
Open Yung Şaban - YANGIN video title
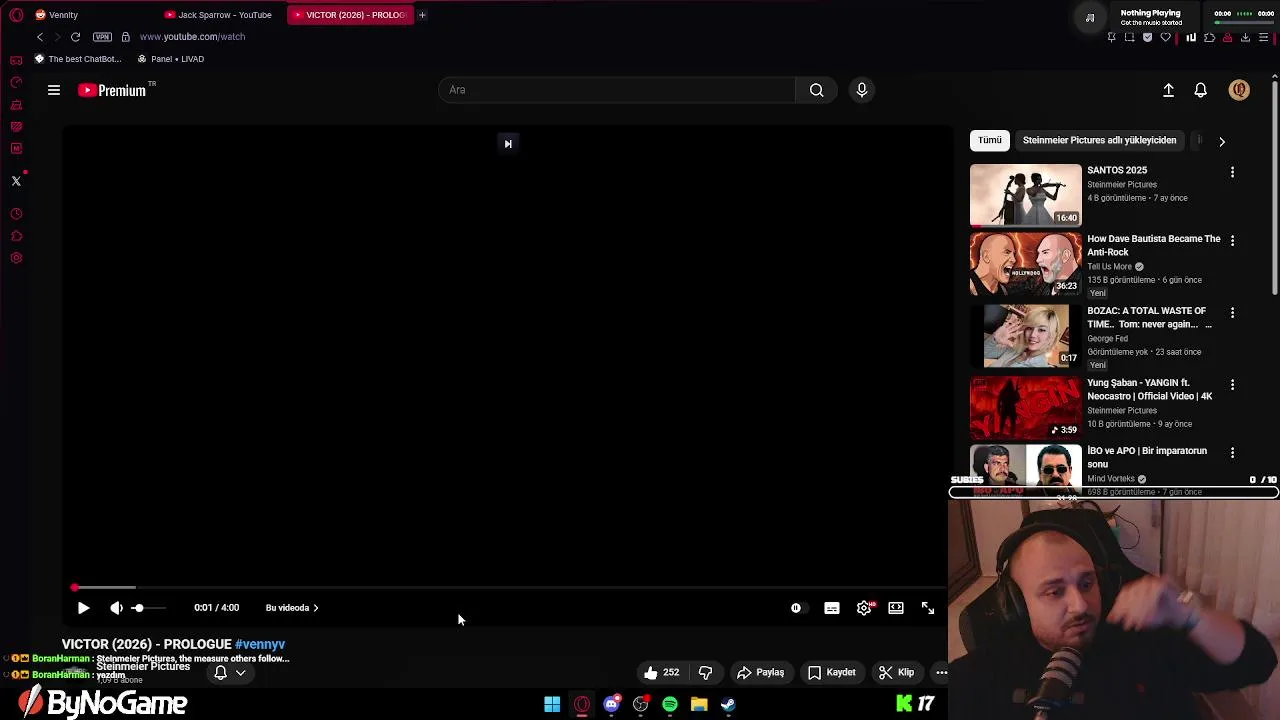pos(1150,390)
